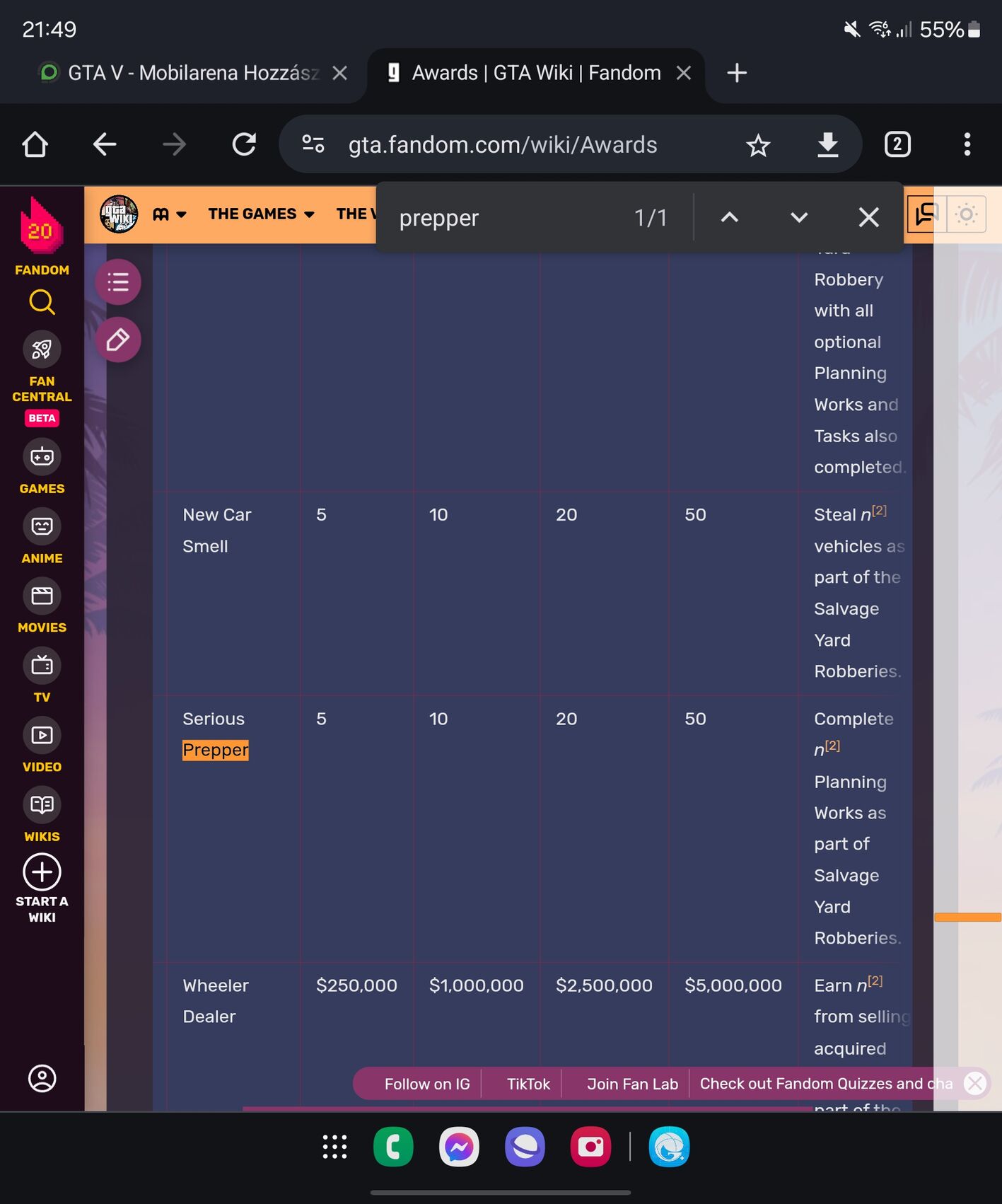Click the highlighted word Prepper
This screenshot has width=1002, height=1204.
click(215, 750)
